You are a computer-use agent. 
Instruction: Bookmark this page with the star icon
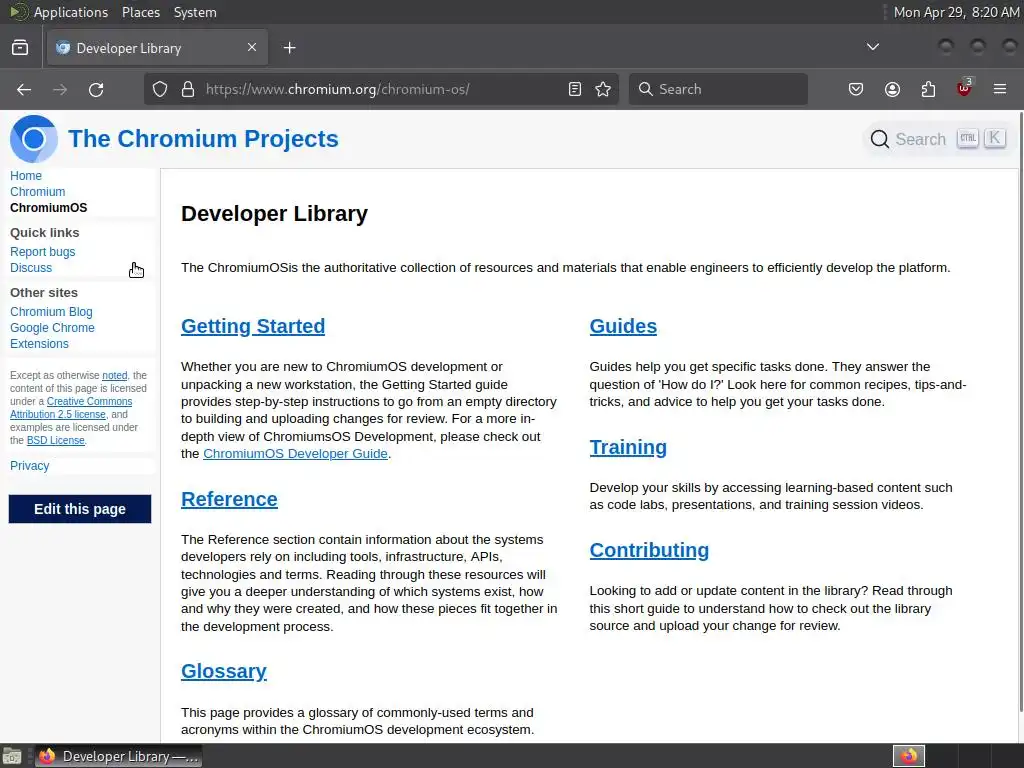click(x=603, y=89)
